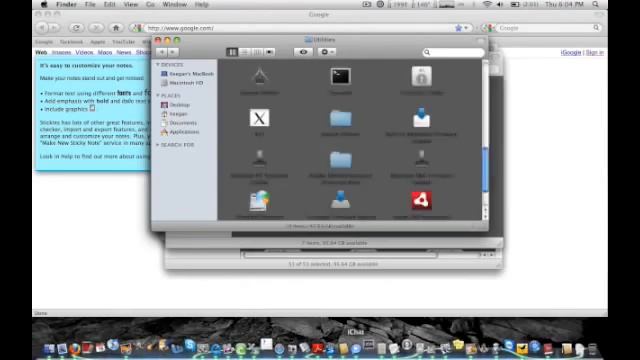The width and height of the screenshot is (640, 360).
Task: Switch Finder to Cover Flow view
Action: pos(269,52)
